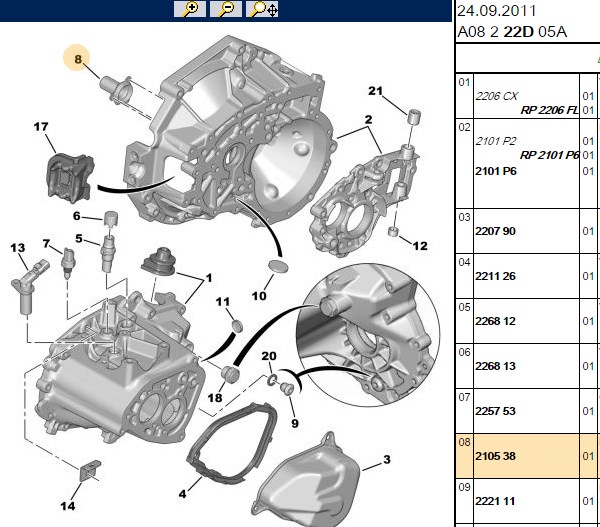
Task: Select the zoom-and-pan magnifier tool
Action: tap(262, 9)
